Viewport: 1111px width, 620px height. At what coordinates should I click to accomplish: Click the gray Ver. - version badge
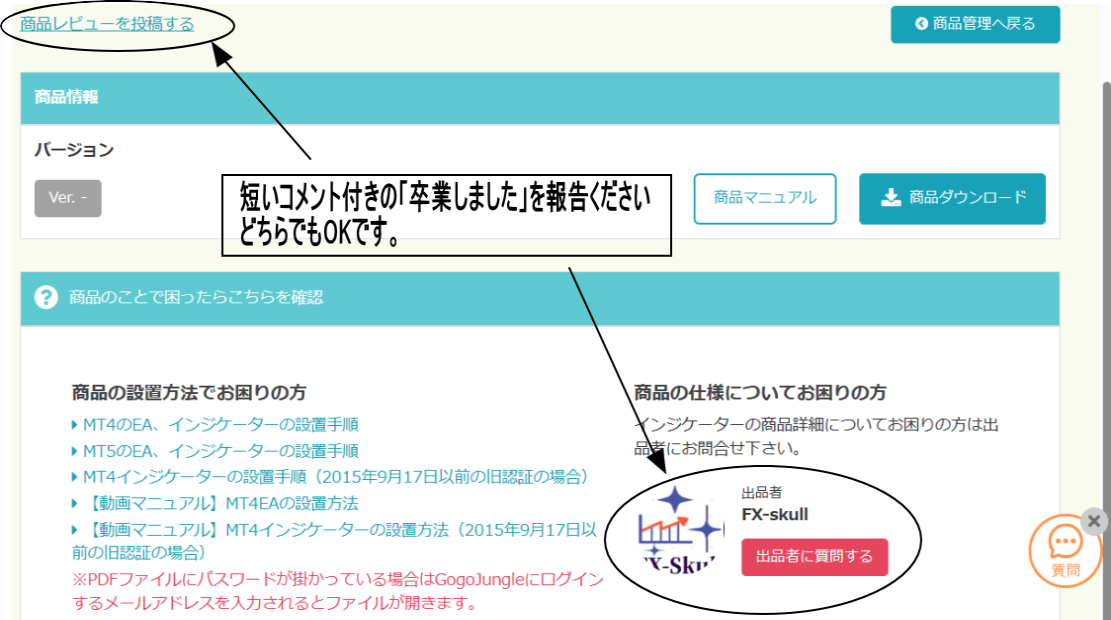68,198
